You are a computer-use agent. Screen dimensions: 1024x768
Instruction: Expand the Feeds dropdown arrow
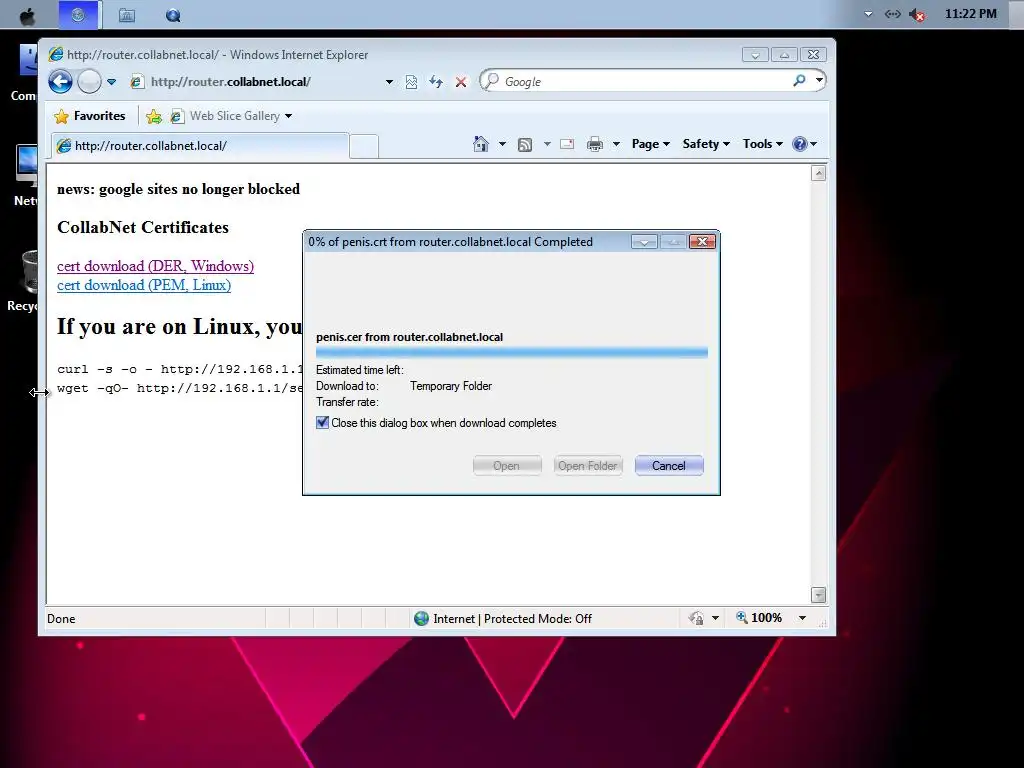click(x=547, y=144)
